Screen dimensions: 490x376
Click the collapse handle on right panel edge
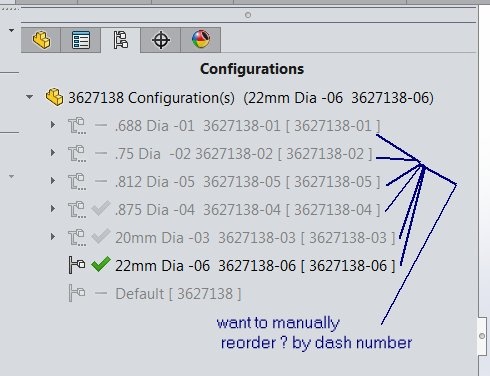click(x=482, y=336)
